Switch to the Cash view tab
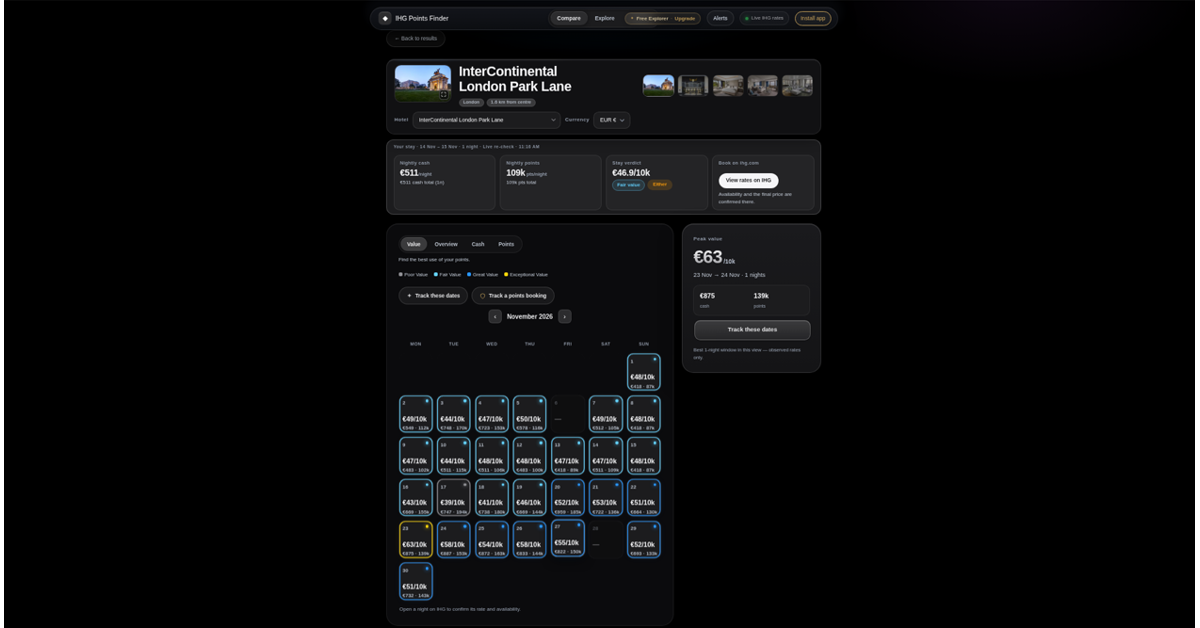Screen dimensions: 1200x628 (478, 244)
